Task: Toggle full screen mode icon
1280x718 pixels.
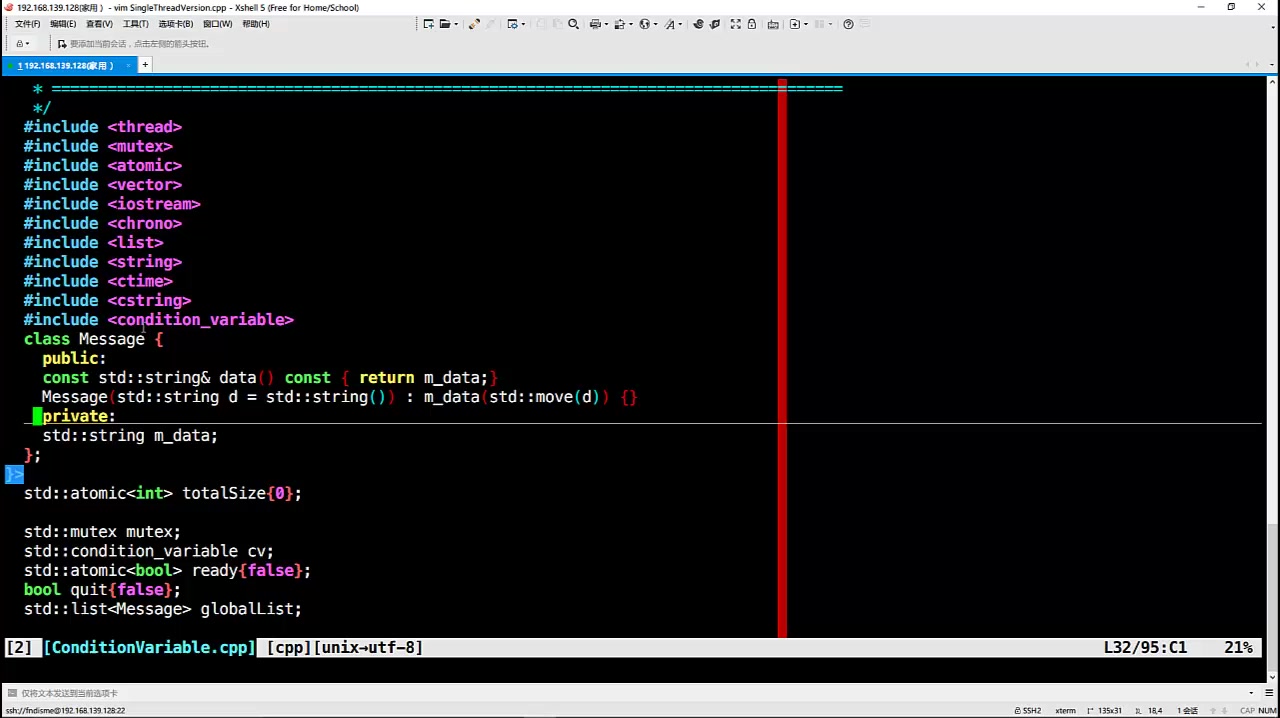Action: click(736, 24)
